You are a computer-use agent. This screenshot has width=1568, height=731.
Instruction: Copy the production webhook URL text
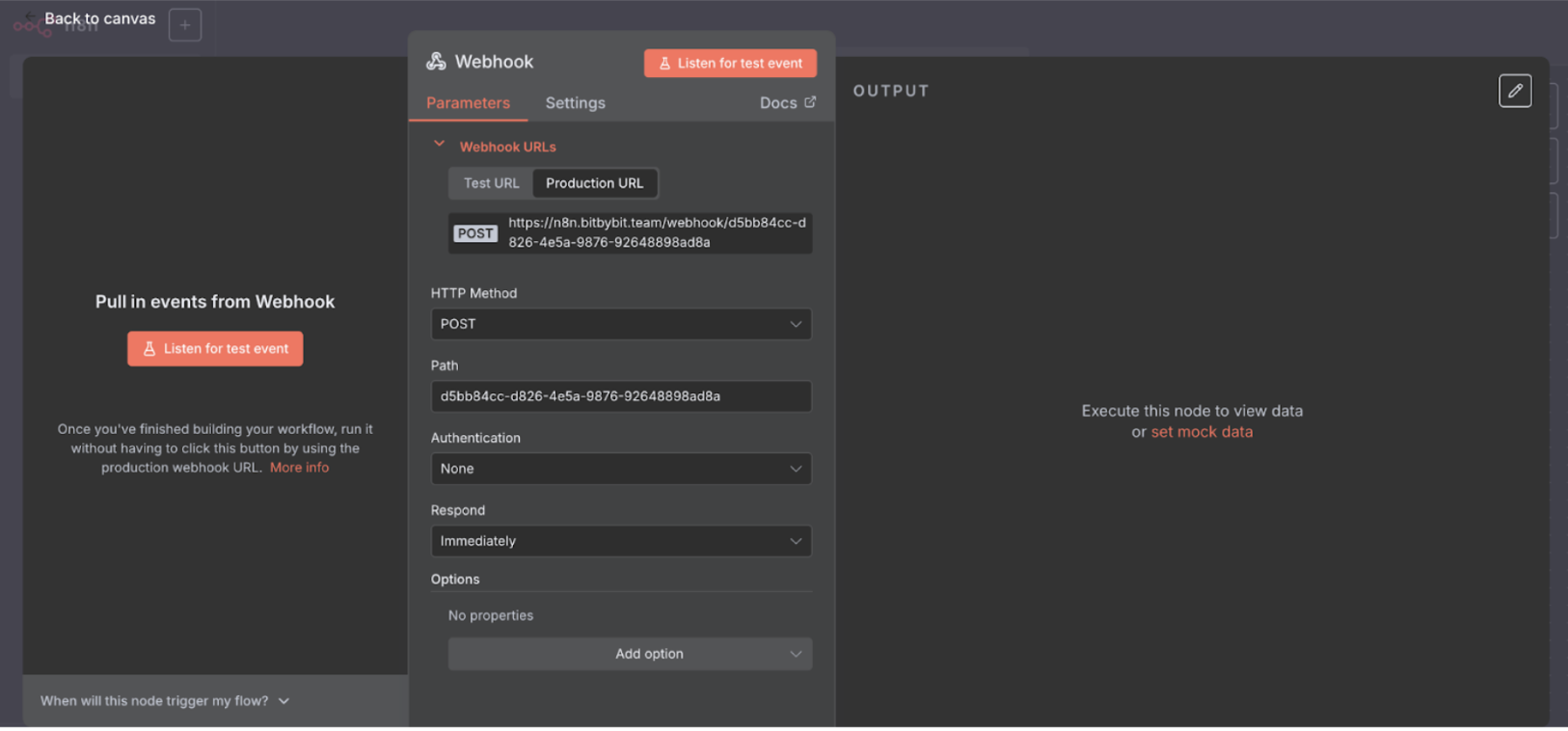pyautogui.click(x=657, y=232)
